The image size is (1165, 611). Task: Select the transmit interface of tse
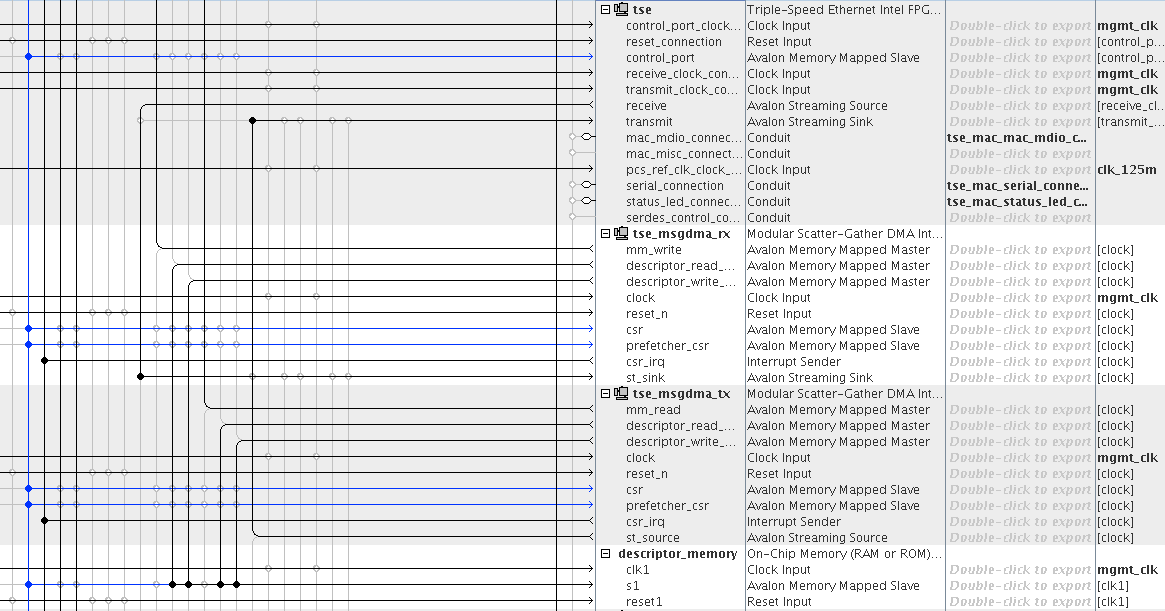[649, 121]
